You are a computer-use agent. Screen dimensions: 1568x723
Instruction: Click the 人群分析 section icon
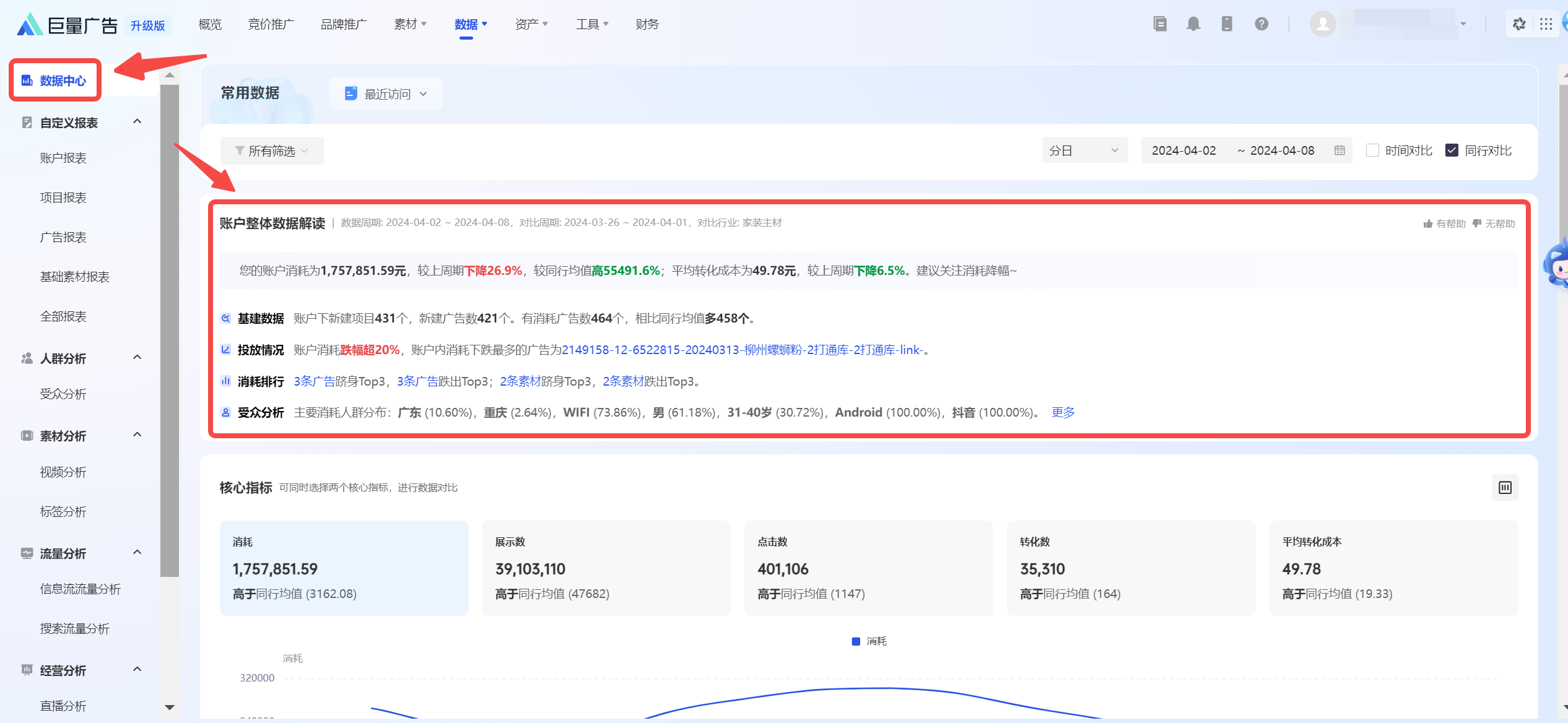click(x=27, y=358)
